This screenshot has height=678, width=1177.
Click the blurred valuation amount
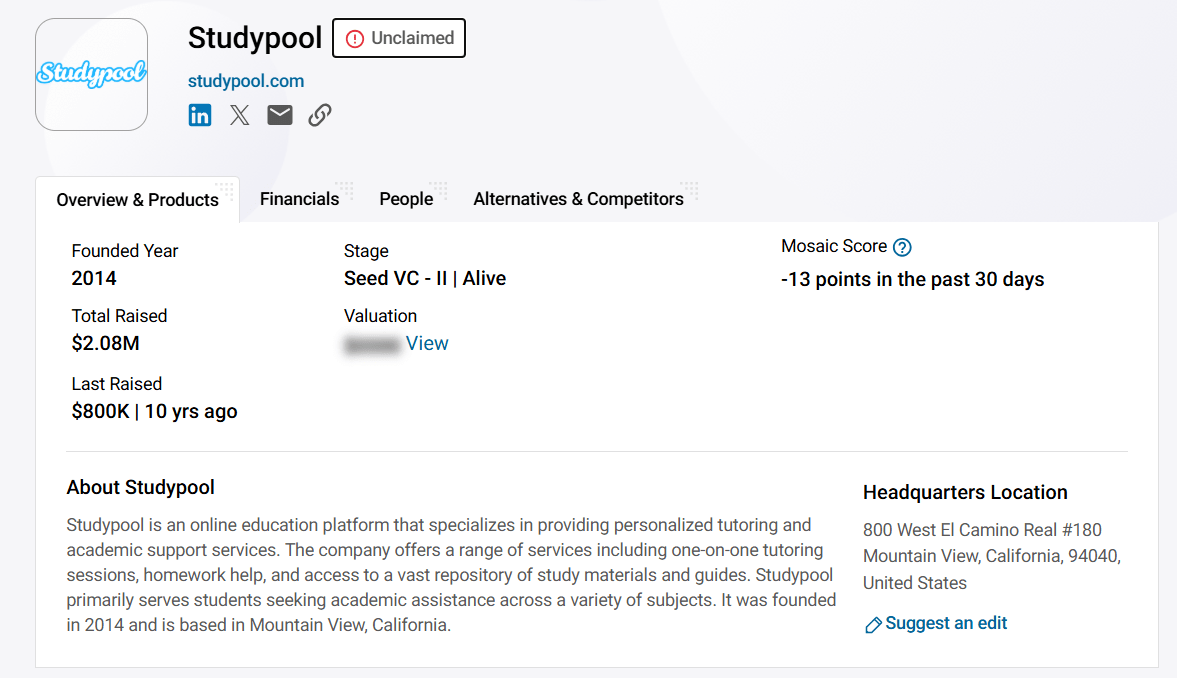pos(371,345)
